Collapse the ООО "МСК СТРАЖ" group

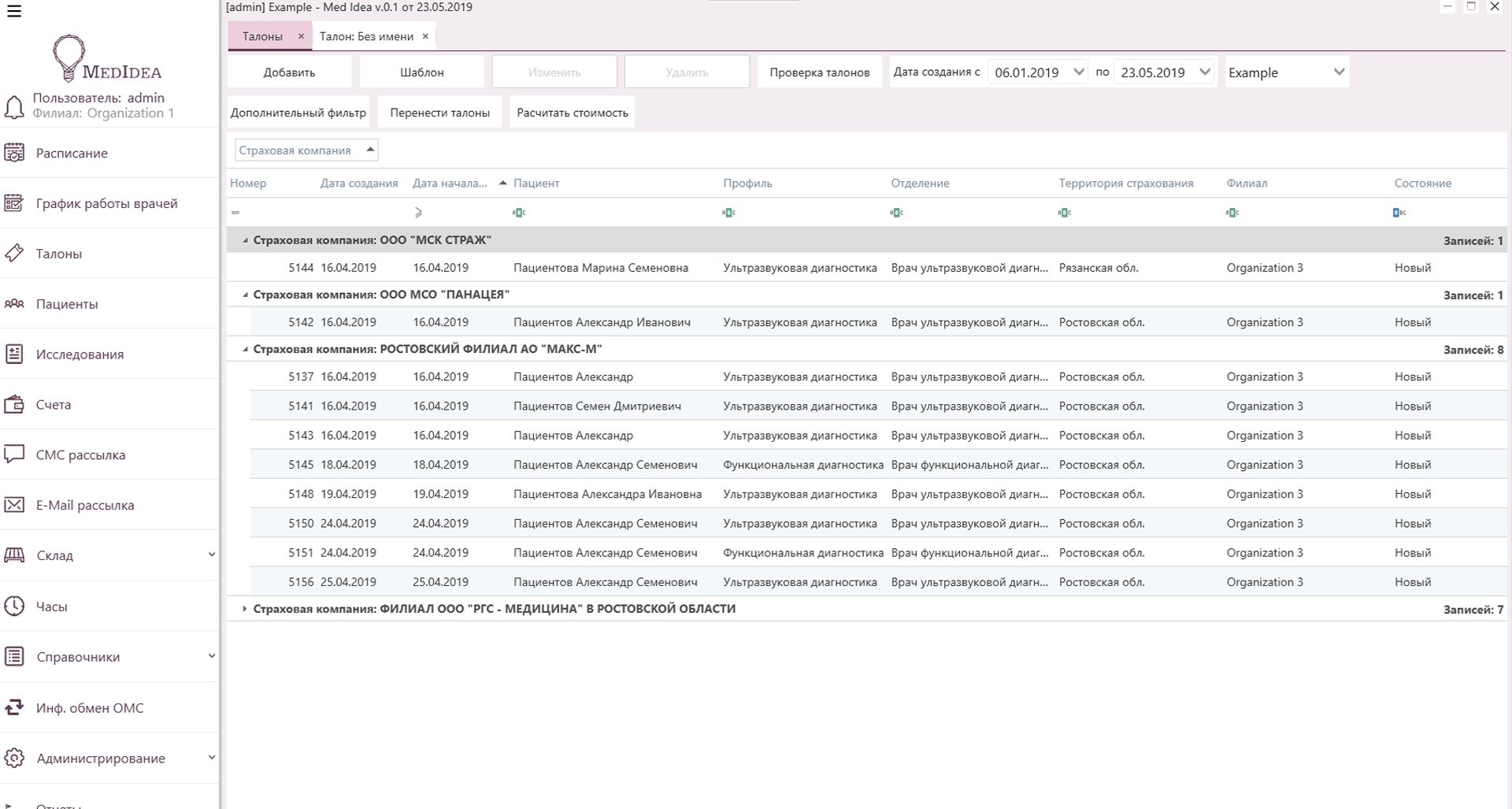tap(245, 240)
